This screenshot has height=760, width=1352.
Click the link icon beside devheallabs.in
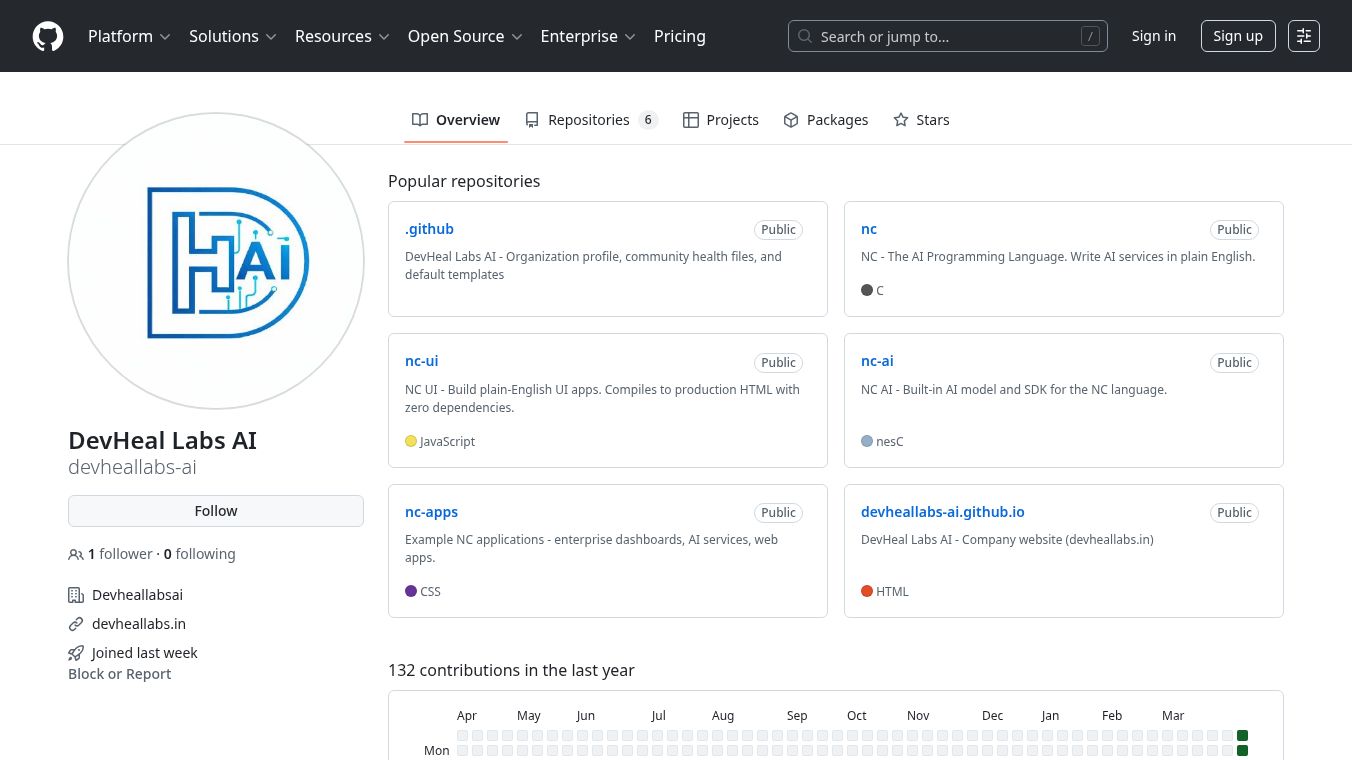click(x=76, y=624)
